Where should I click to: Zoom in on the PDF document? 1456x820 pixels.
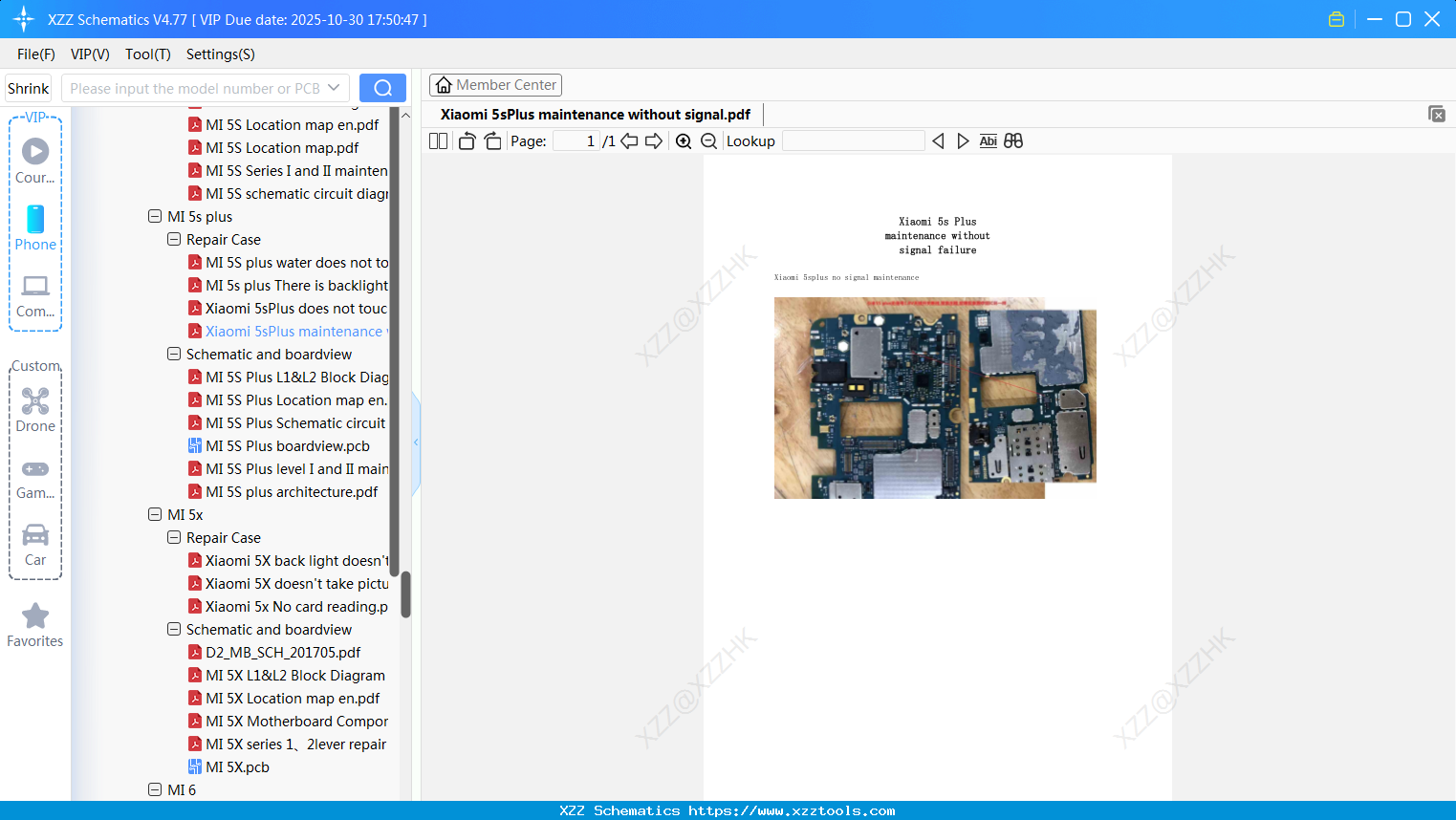[x=684, y=140]
